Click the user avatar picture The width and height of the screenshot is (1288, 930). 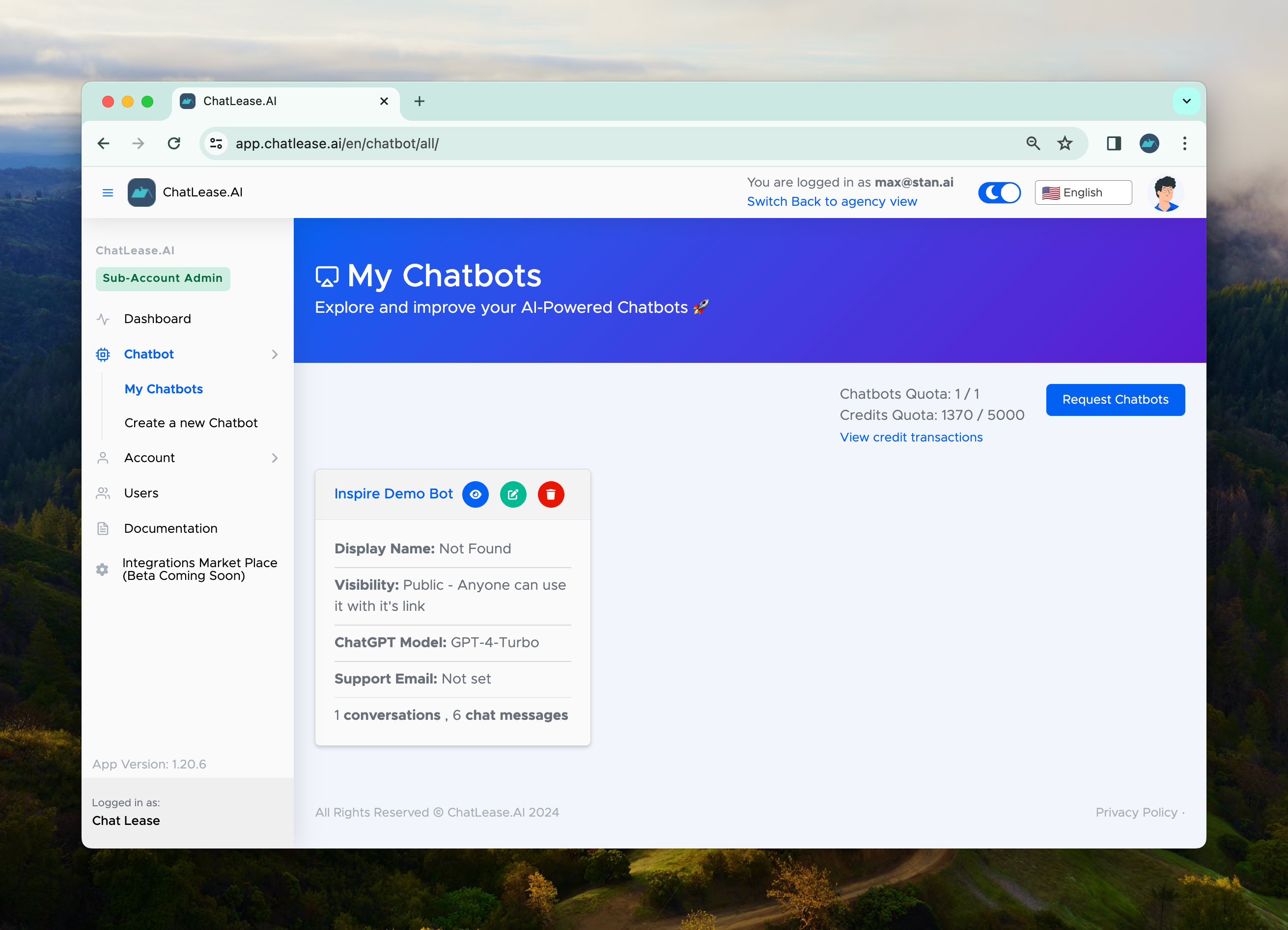coord(1165,193)
